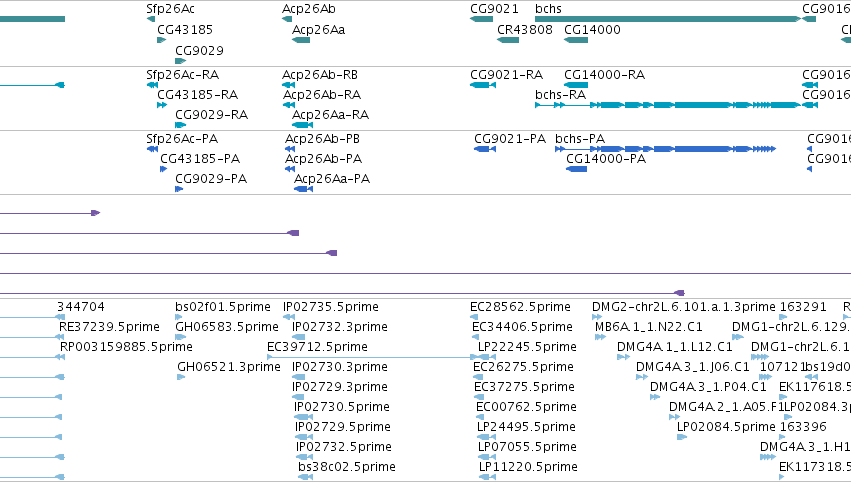
Task: Click the IP02735.5prime alignment label
Action: pyautogui.click(x=331, y=307)
